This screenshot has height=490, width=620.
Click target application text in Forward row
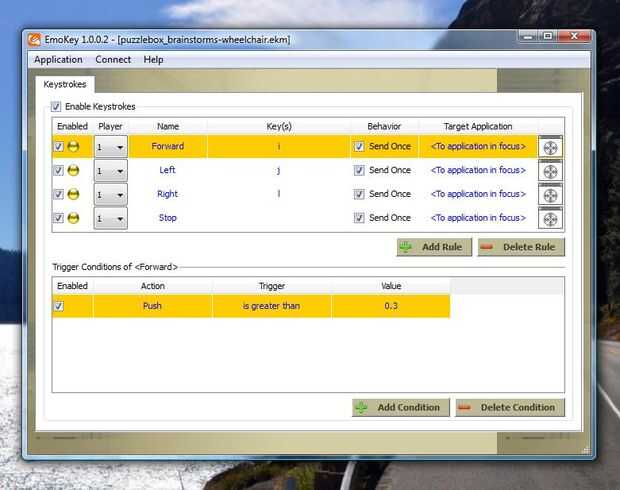pos(478,146)
